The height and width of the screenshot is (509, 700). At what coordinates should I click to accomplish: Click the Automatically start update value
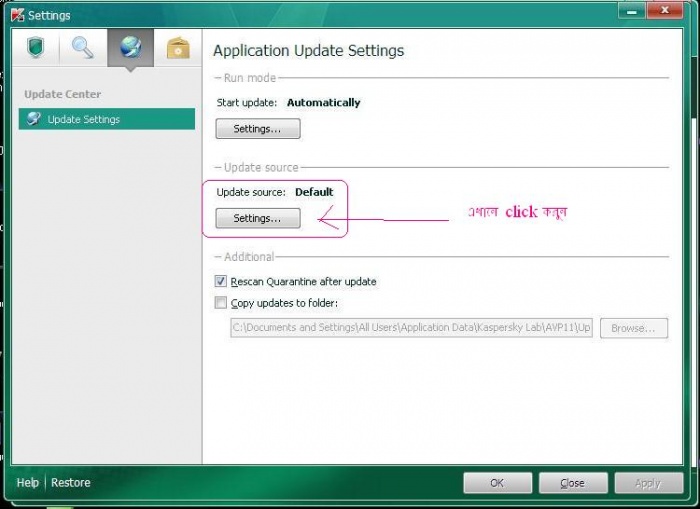tap(323, 103)
